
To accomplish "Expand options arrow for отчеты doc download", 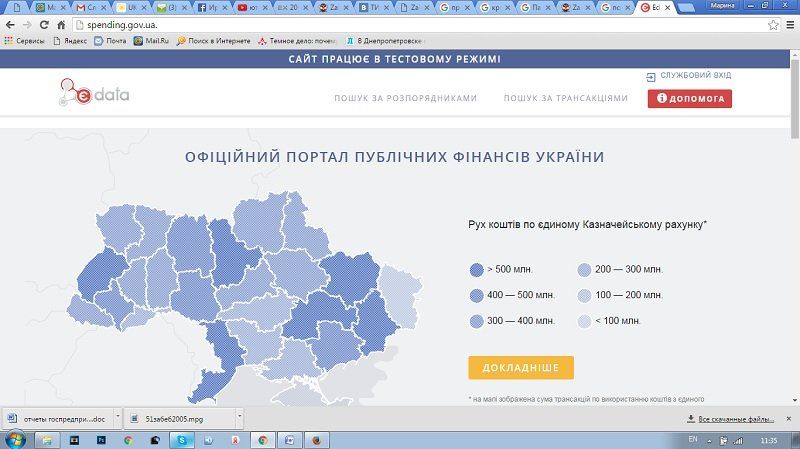I will pos(118,418).
